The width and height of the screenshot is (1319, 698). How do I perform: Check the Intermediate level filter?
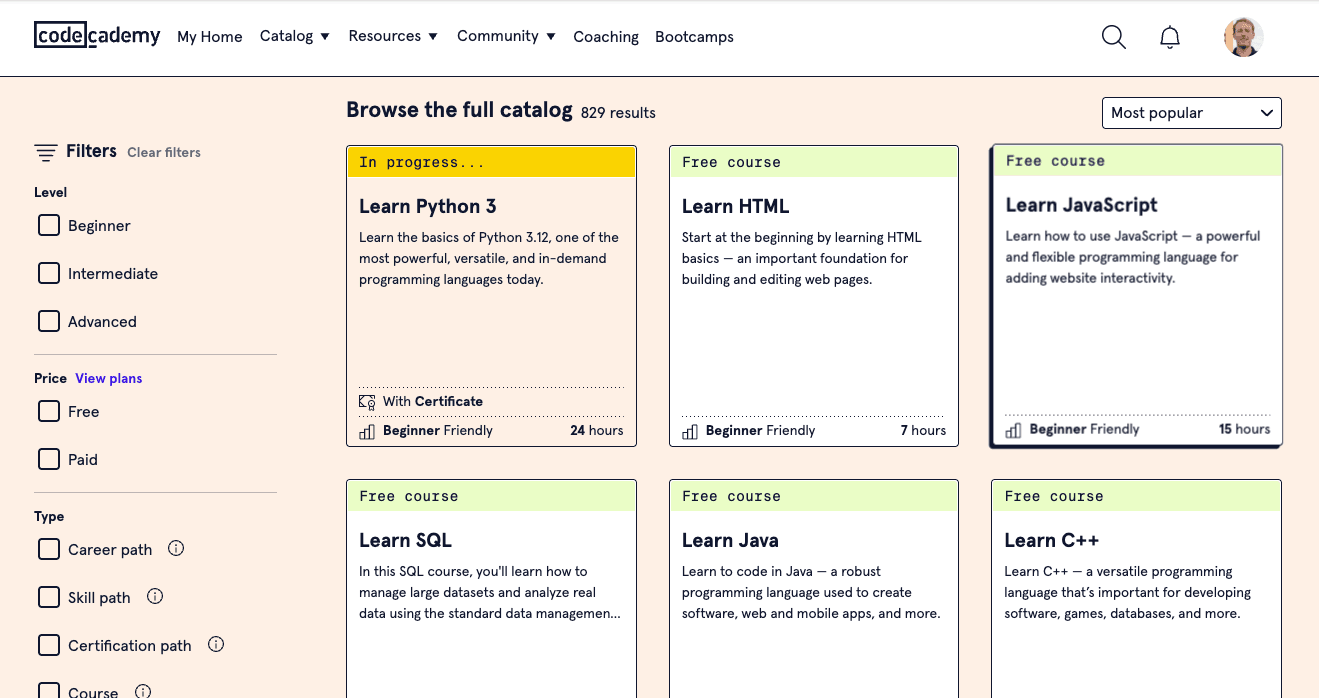(49, 273)
